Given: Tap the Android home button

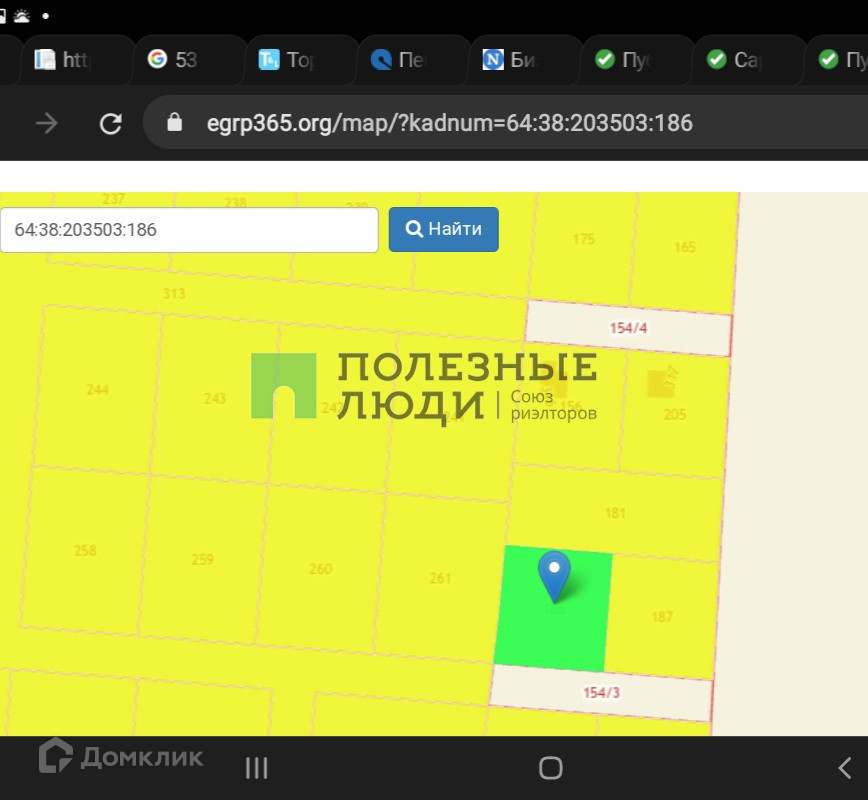Looking at the screenshot, I should 551,768.
